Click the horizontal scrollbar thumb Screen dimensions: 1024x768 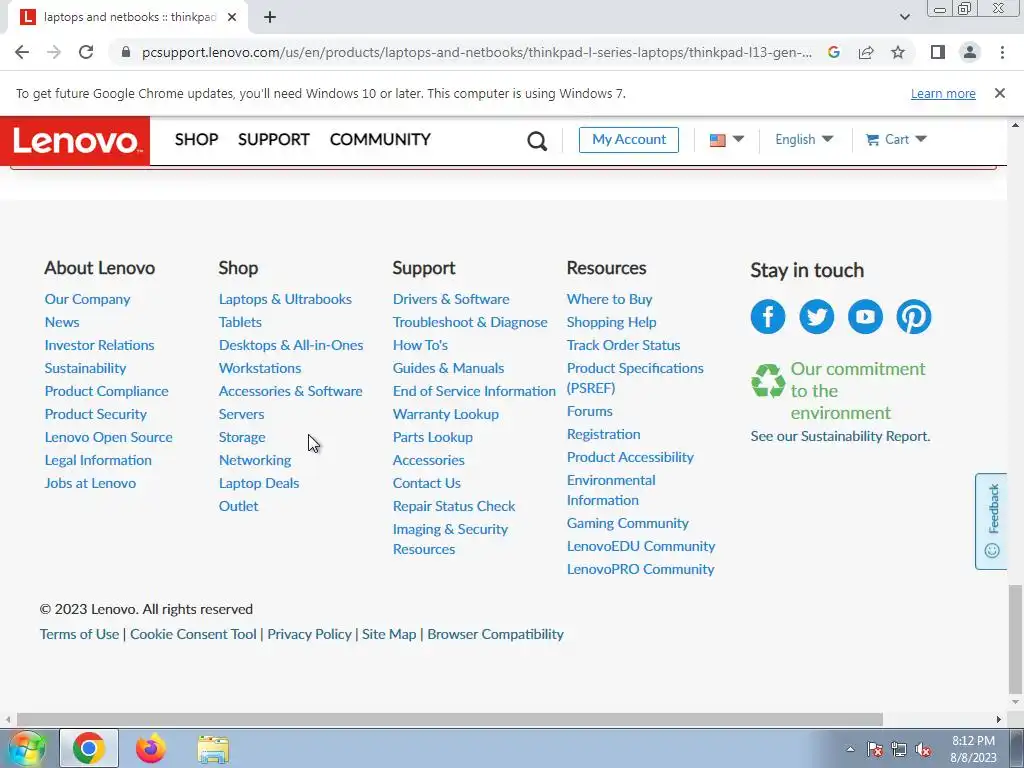[449, 719]
